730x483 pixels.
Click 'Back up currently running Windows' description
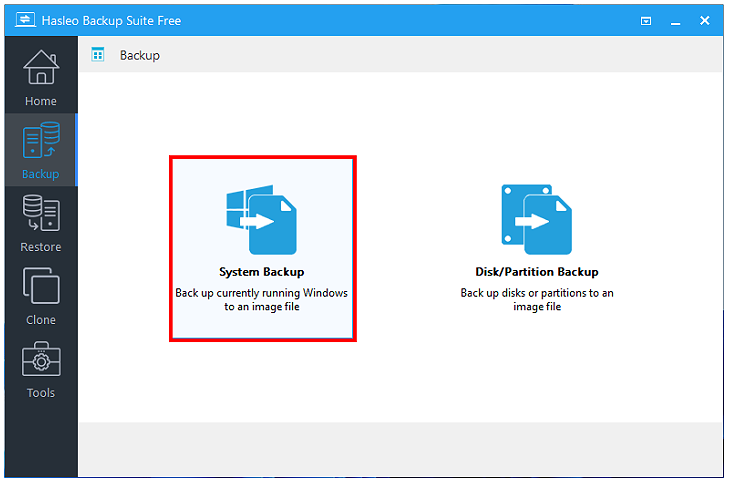[262, 299]
